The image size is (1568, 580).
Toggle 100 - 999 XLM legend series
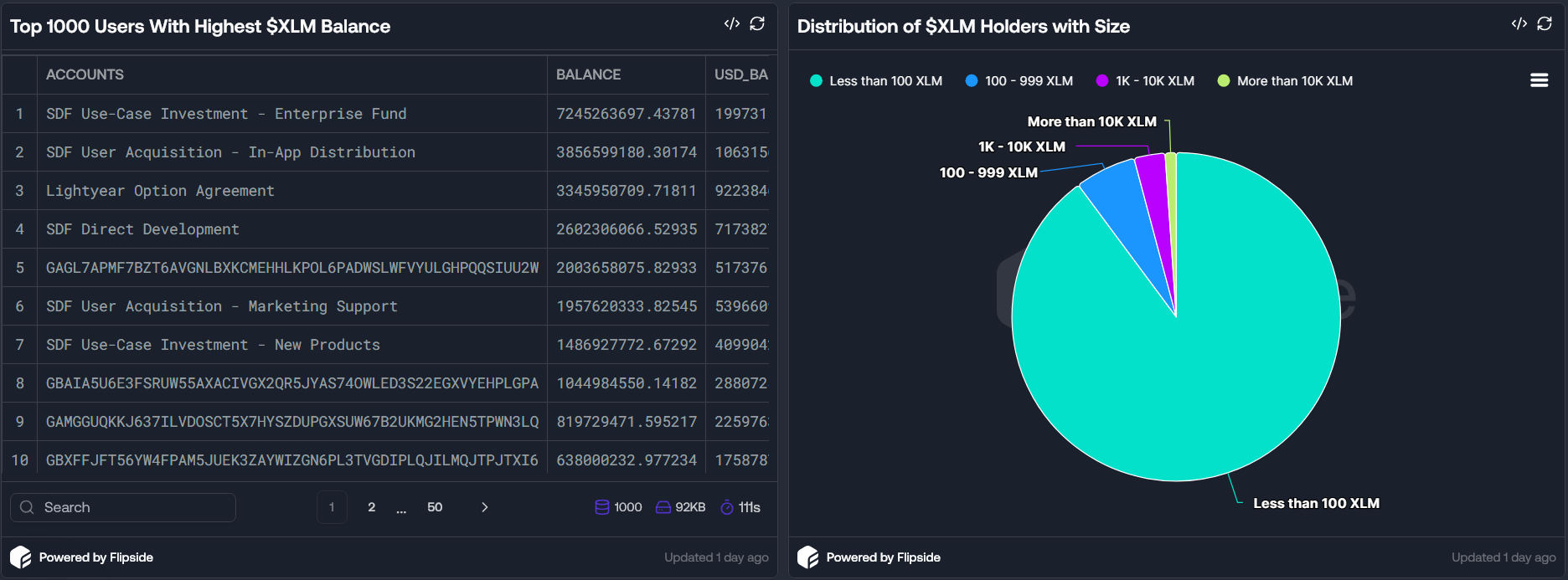tap(1019, 81)
